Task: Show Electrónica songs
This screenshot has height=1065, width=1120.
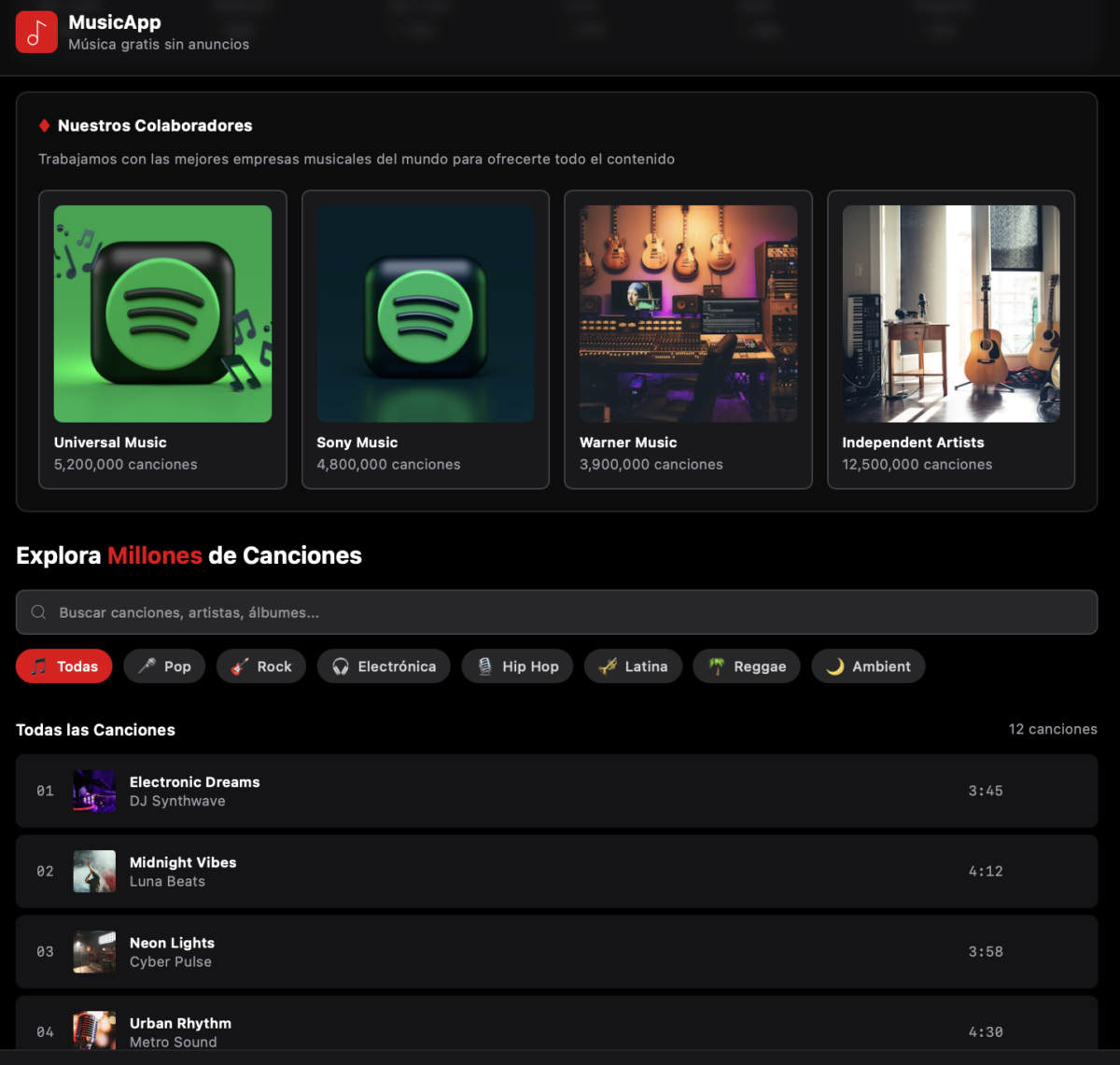Action: tap(384, 666)
